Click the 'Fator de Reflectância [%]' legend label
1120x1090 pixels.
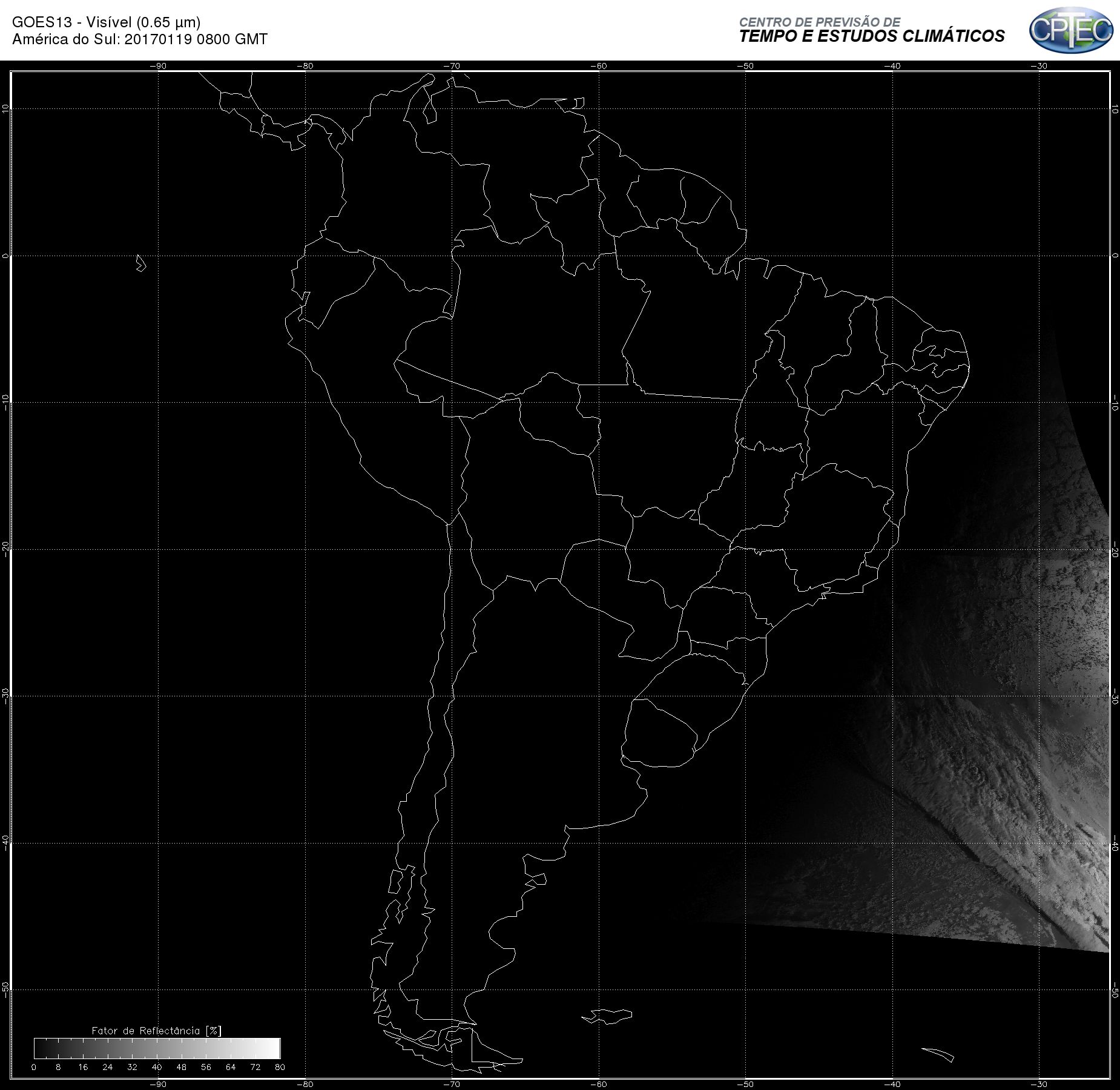click(157, 1031)
